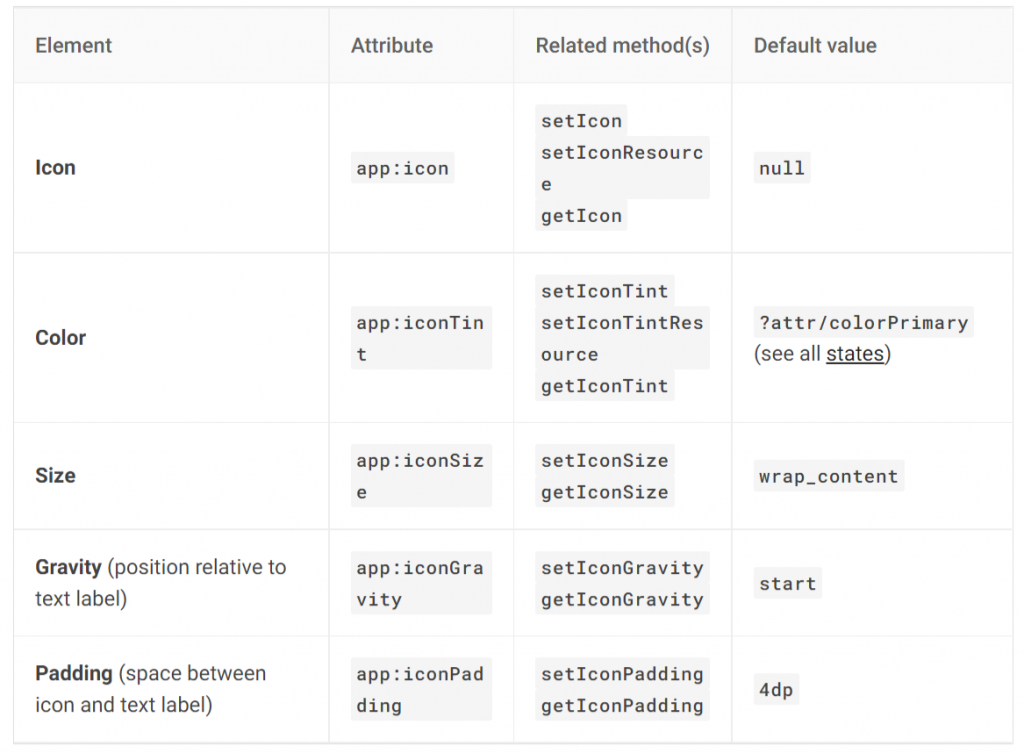Select the app:iconTint attribute code
Viewport: 1024px width, 753px height.
(x=420, y=338)
